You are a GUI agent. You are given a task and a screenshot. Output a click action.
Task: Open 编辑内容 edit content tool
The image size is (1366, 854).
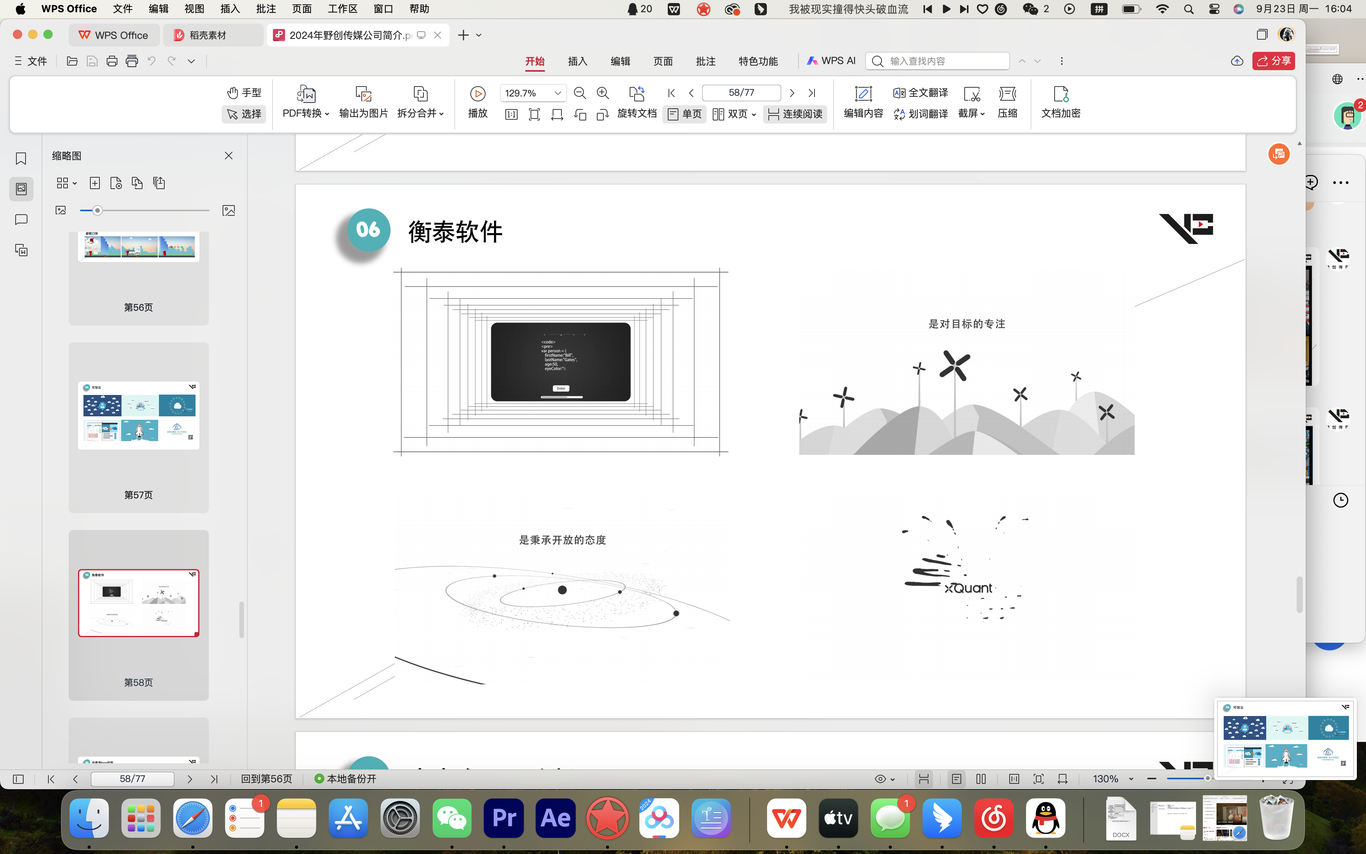863,103
